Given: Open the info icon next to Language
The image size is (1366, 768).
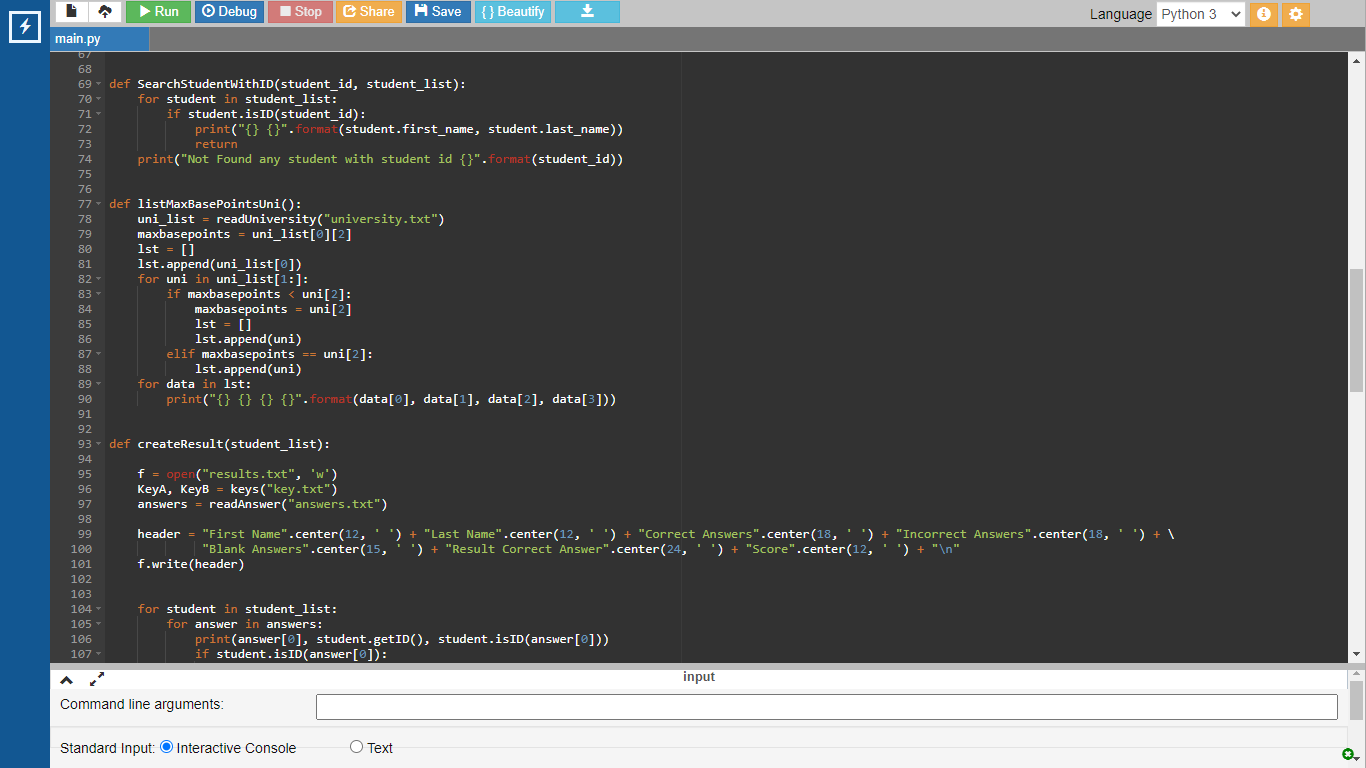Looking at the screenshot, I should click(x=1263, y=14).
